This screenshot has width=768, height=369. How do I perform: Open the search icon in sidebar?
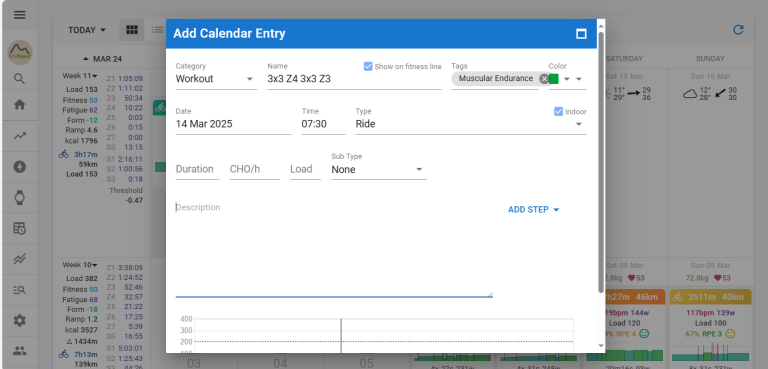click(x=20, y=79)
